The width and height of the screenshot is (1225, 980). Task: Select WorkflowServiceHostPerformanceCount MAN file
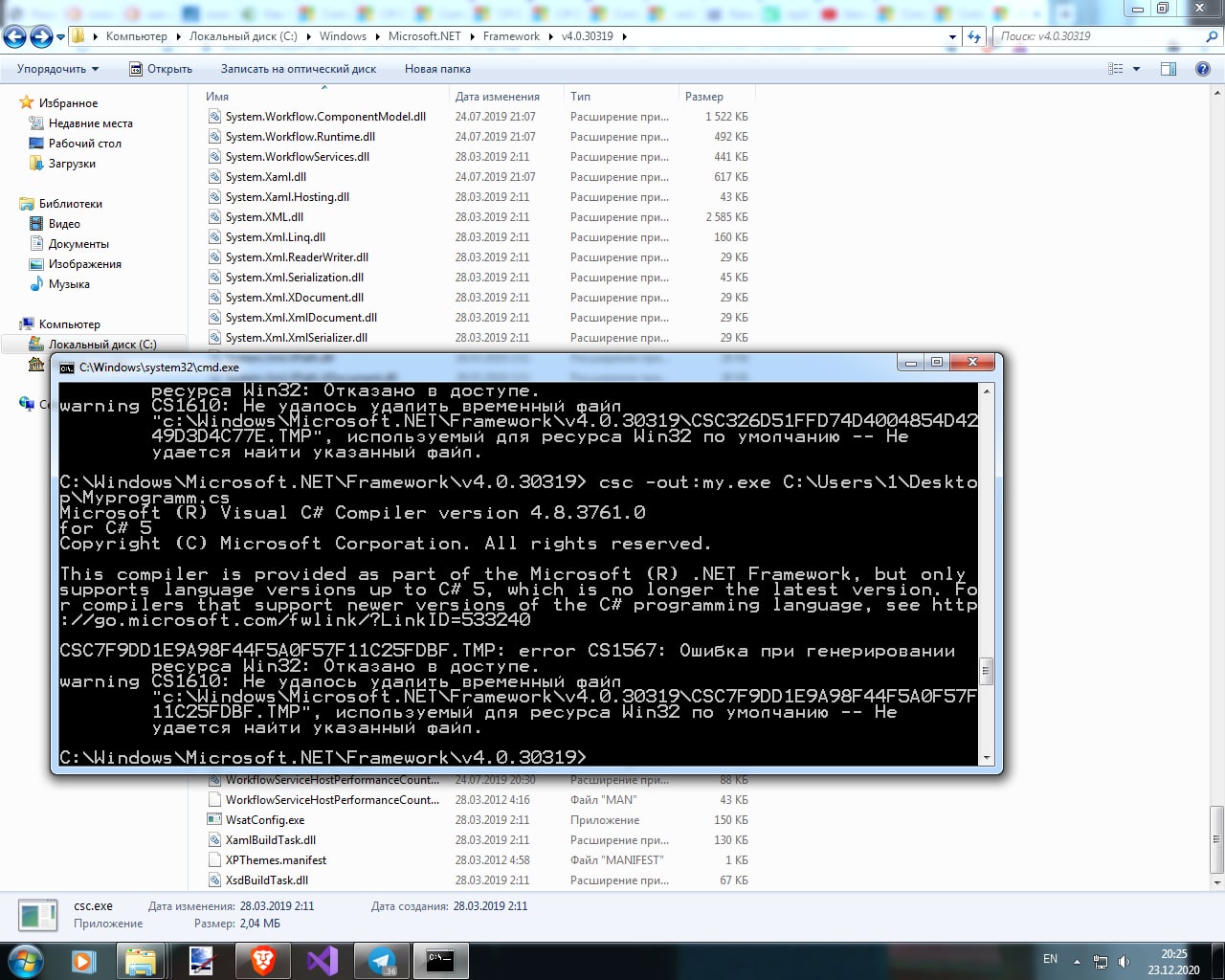click(x=332, y=800)
